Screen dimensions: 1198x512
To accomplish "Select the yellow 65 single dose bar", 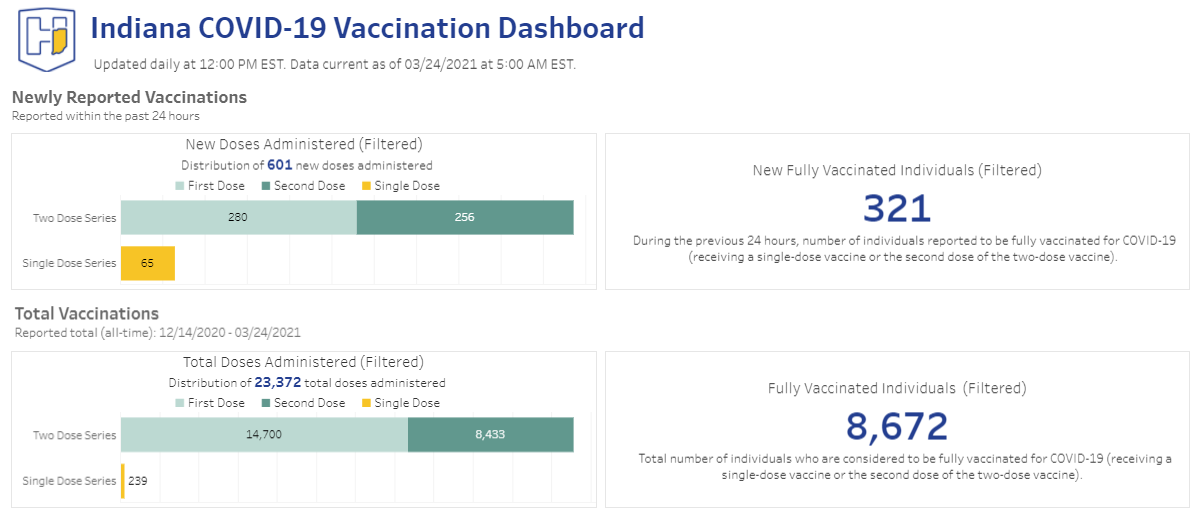I will click(148, 263).
